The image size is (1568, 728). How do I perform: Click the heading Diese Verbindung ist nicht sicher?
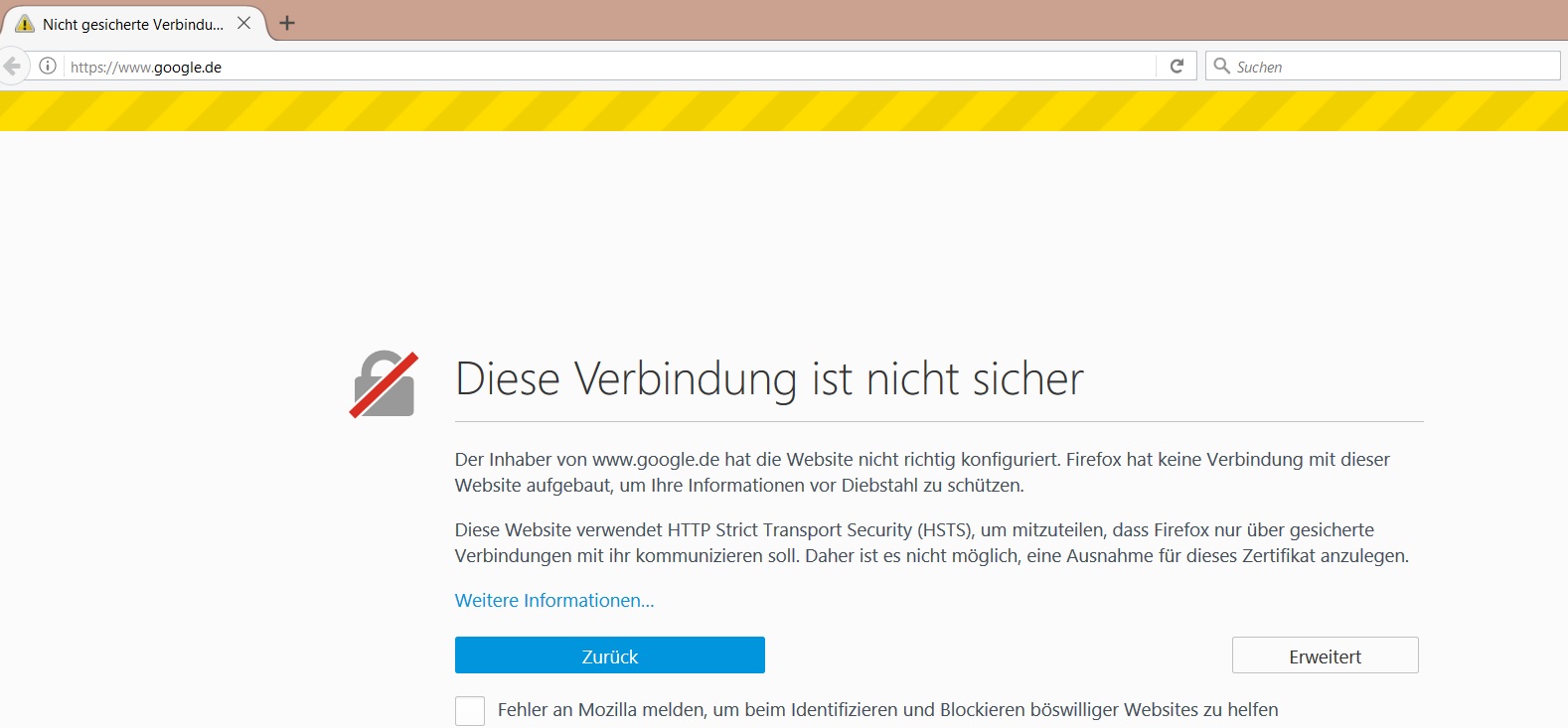pyautogui.click(x=769, y=379)
